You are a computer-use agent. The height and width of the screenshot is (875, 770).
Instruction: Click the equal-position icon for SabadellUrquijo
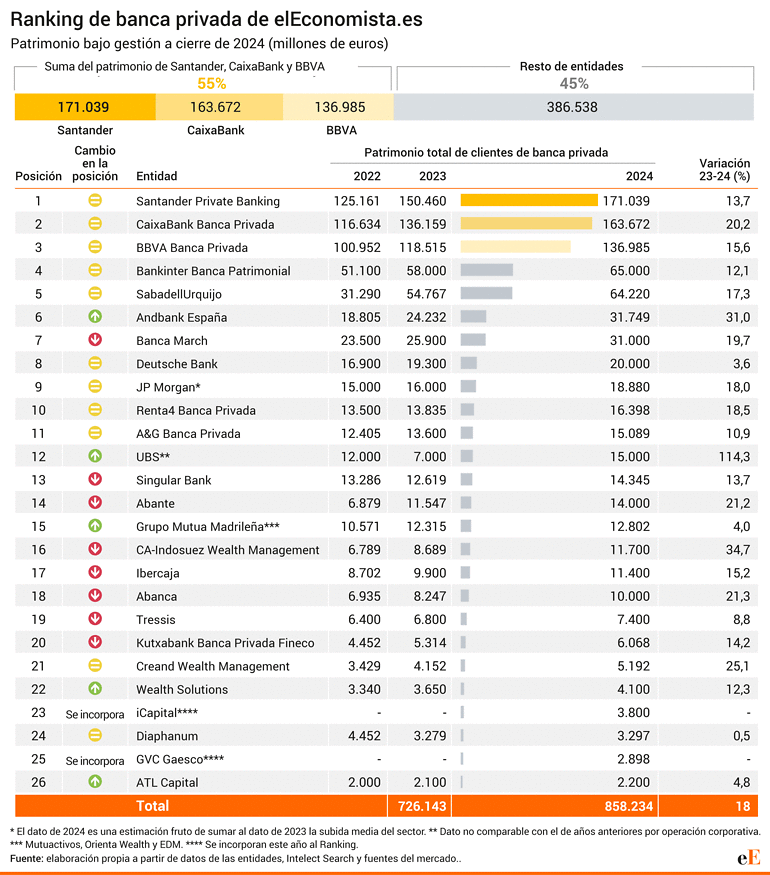[95, 294]
